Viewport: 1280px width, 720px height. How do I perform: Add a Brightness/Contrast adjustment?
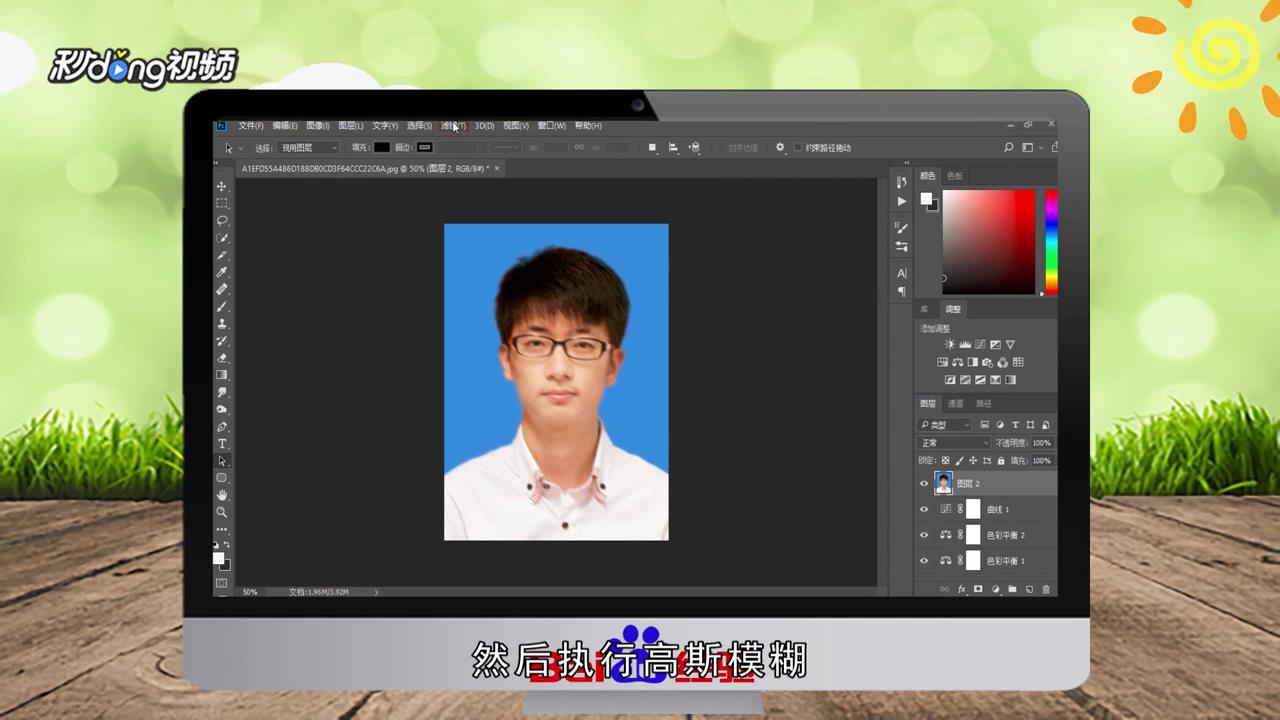[x=950, y=344]
